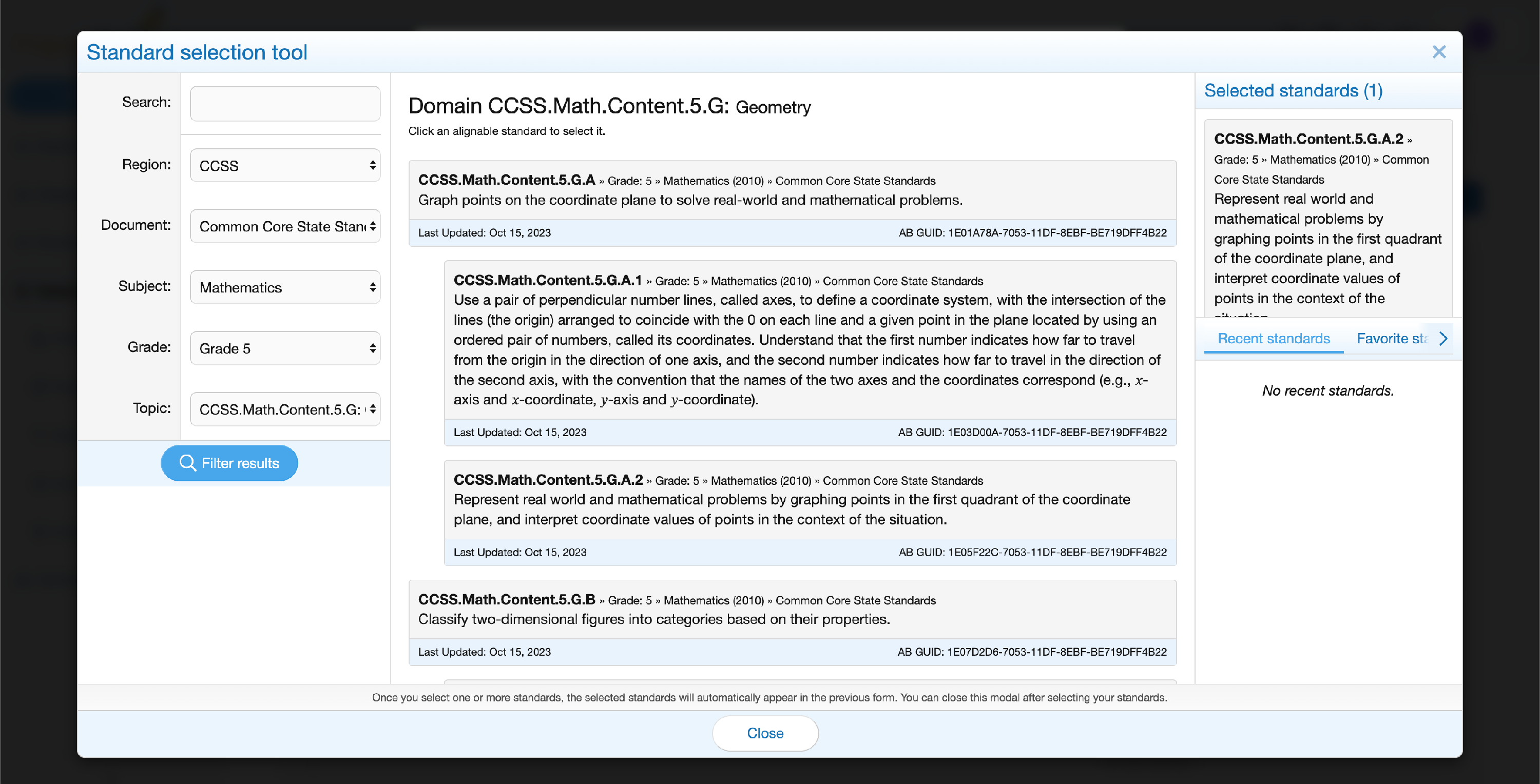
Task: Open the Grade dropdown showing Grade 5
Action: pos(285,348)
